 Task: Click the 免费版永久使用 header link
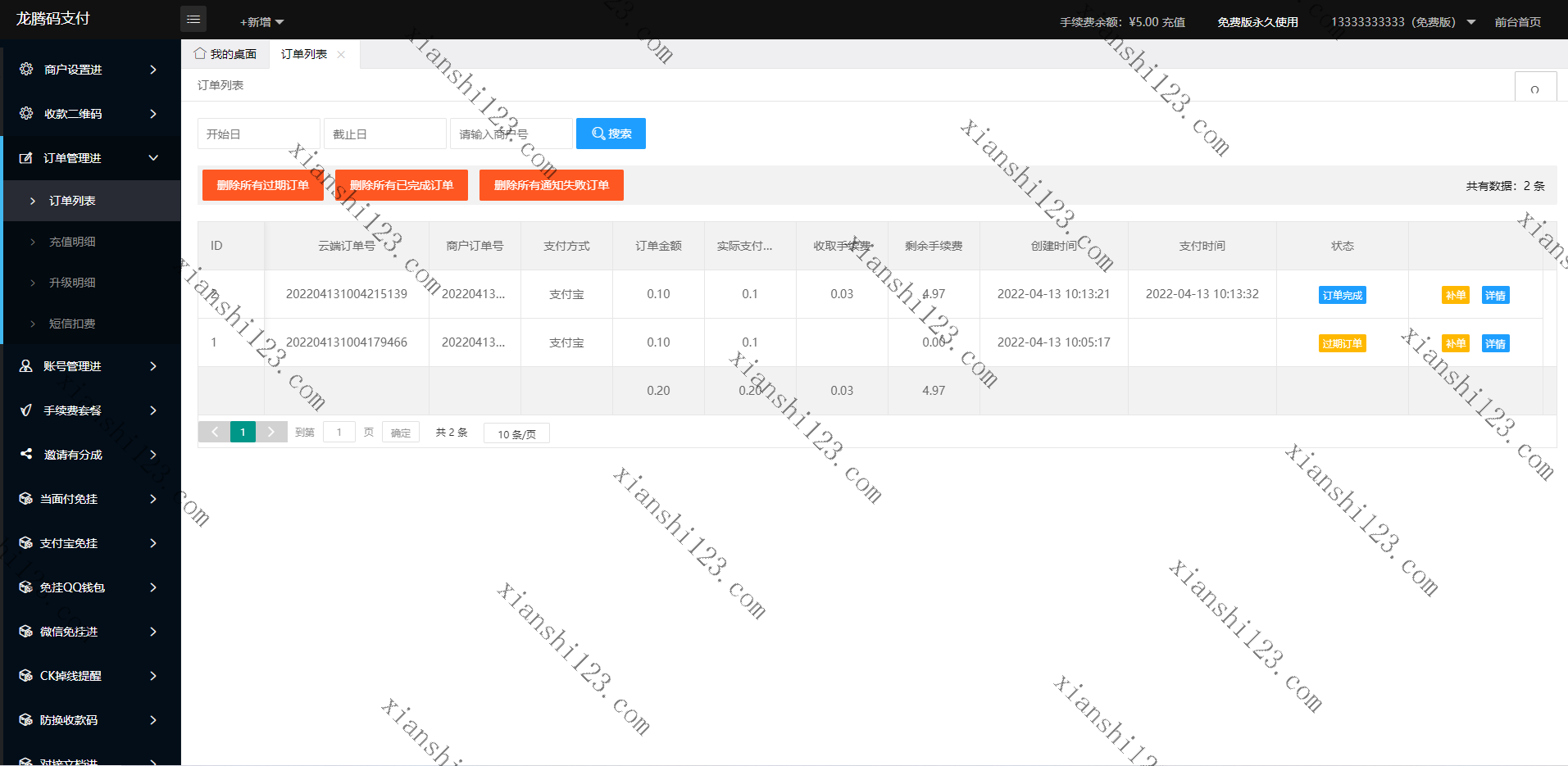(1258, 22)
